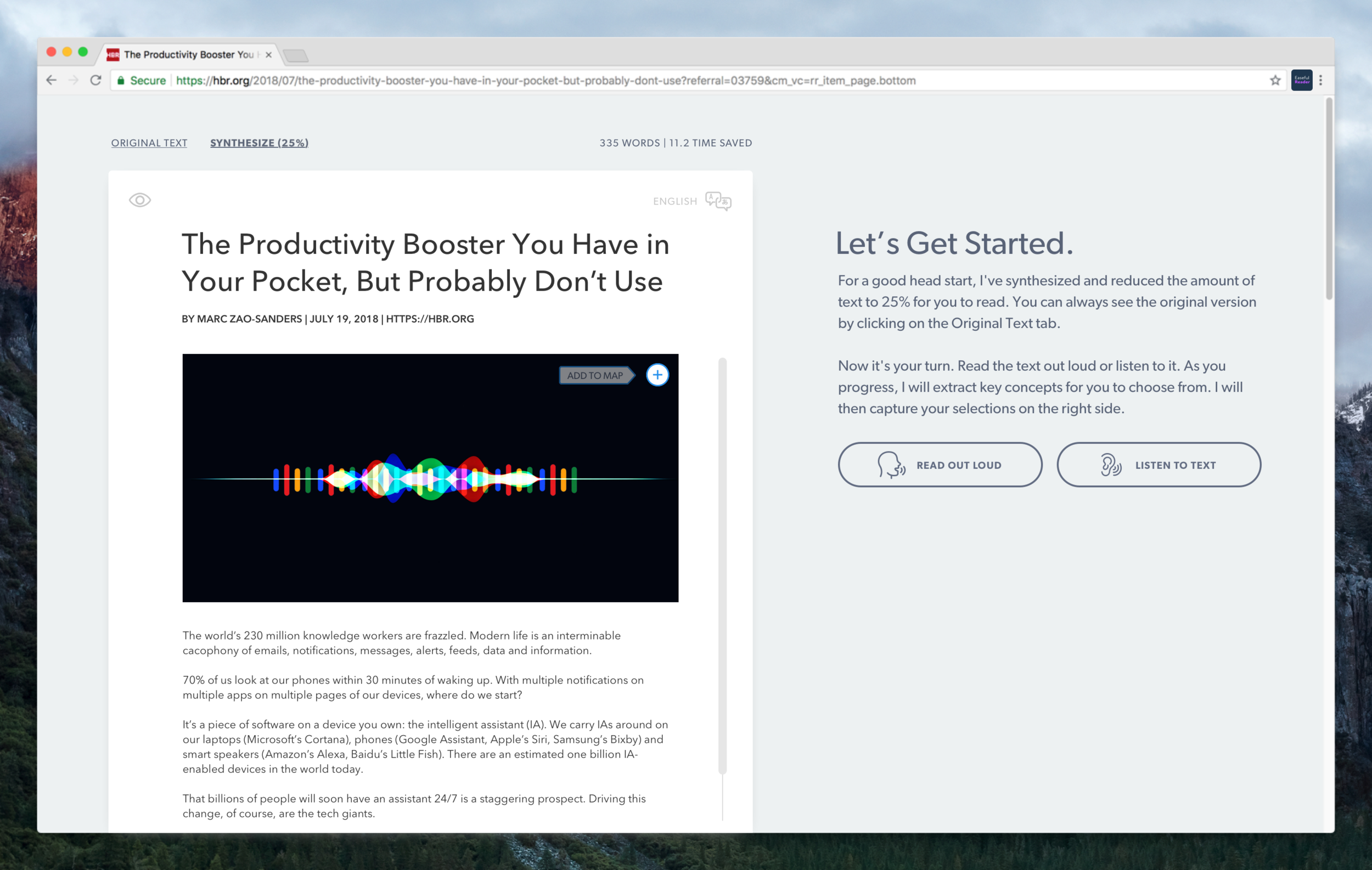Click the Easeful Reader extension icon

tap(1302, 80)
